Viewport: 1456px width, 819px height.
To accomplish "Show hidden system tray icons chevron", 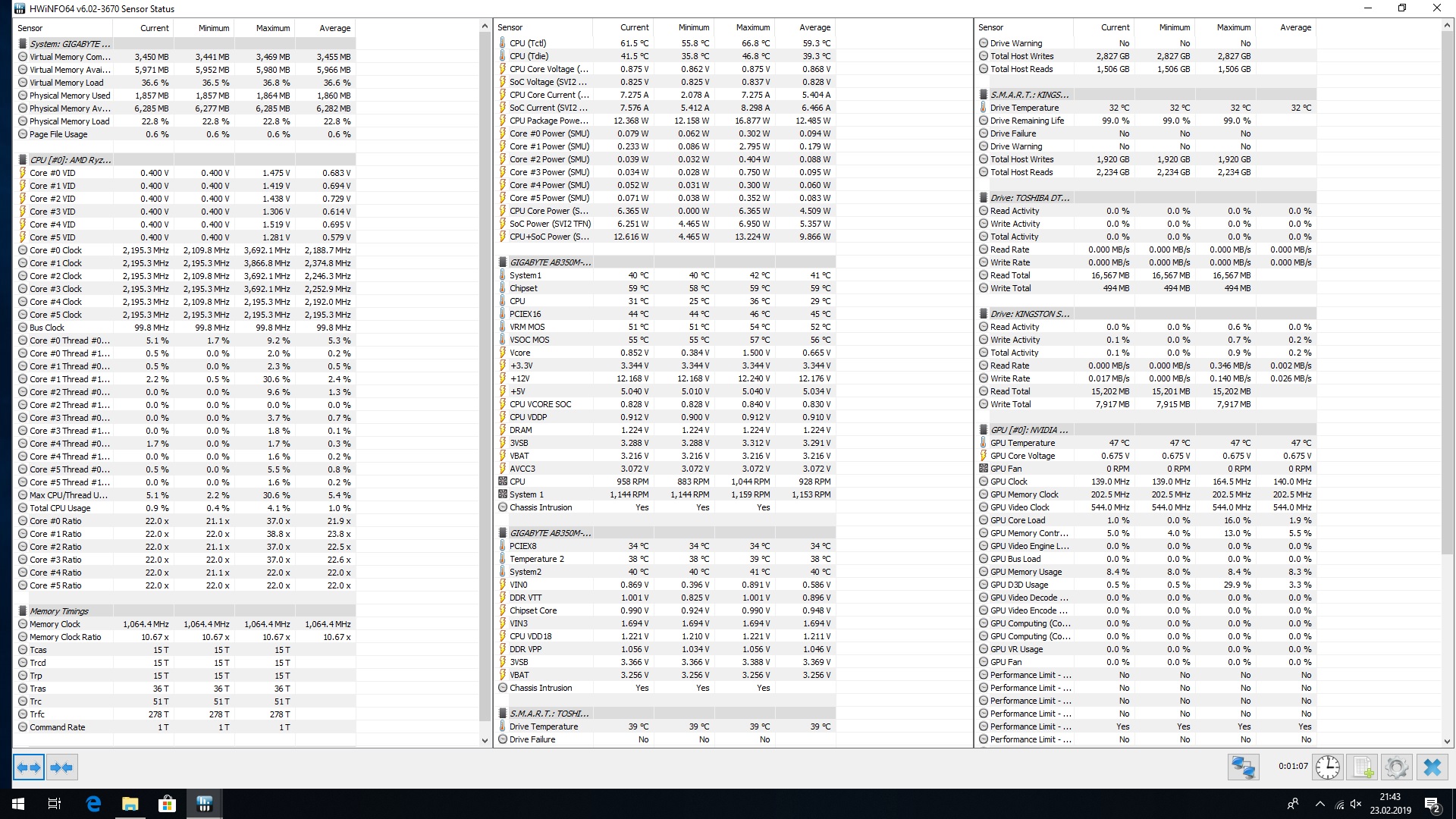I will (x=1319, y=804).
